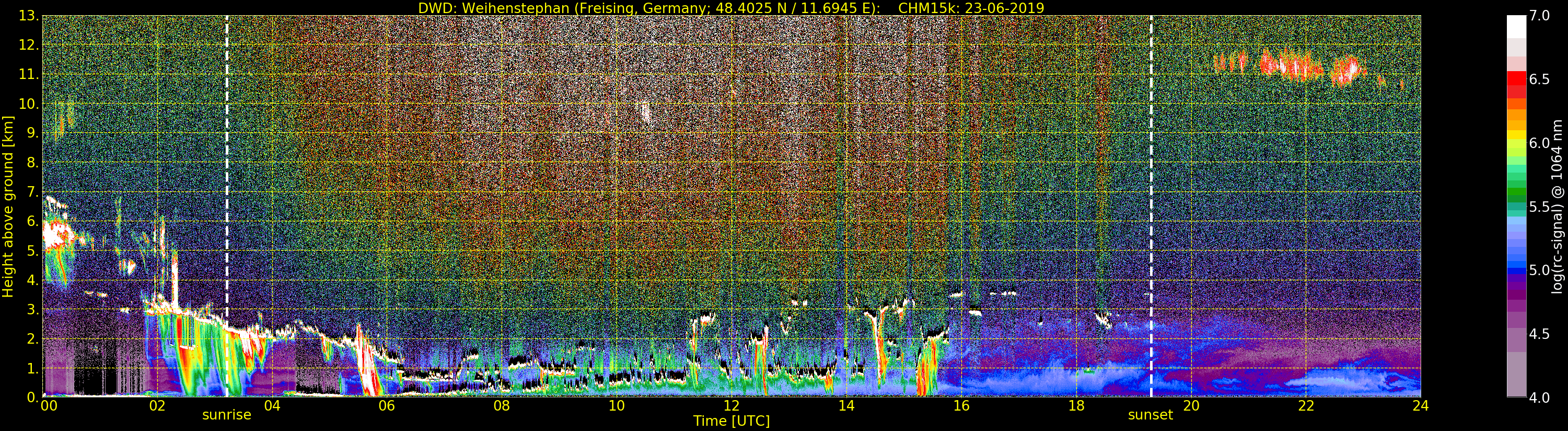Select the '7.' tick on the height axis

coord(32,191)
